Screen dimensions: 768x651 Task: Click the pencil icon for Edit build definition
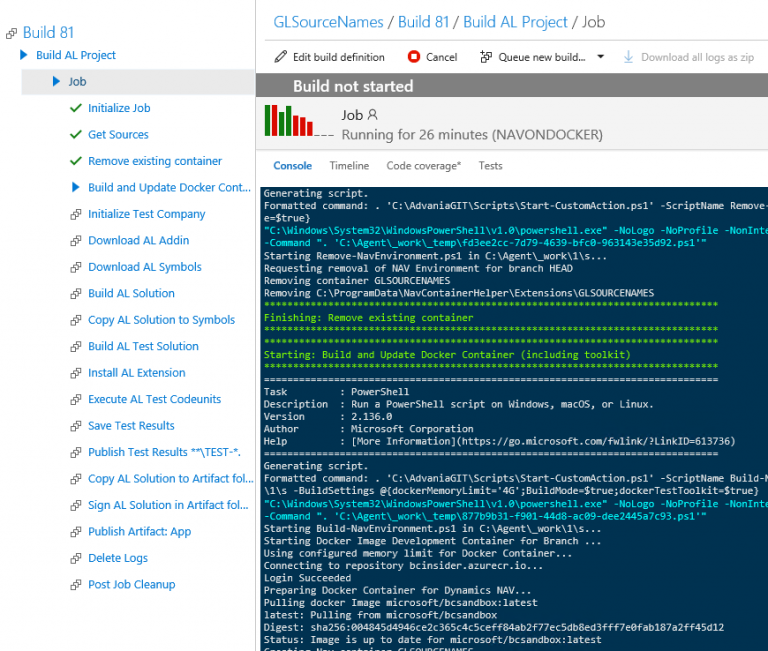point(279,58)
